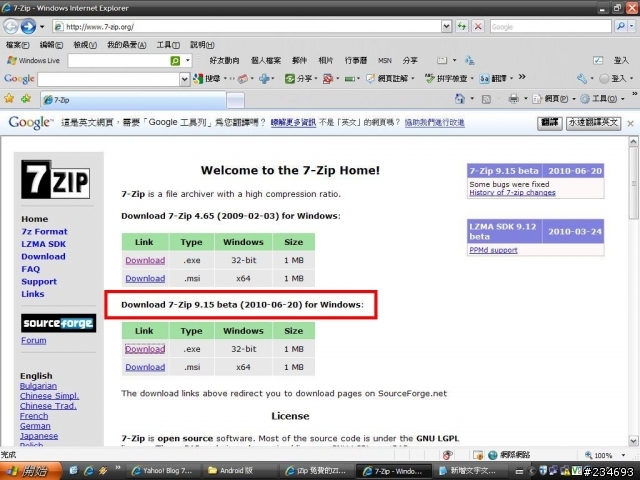Image resolution: width=640 pixels, height=480 pixels.
Task: Open the FAQ sidebar link
Action: (31, 269)
